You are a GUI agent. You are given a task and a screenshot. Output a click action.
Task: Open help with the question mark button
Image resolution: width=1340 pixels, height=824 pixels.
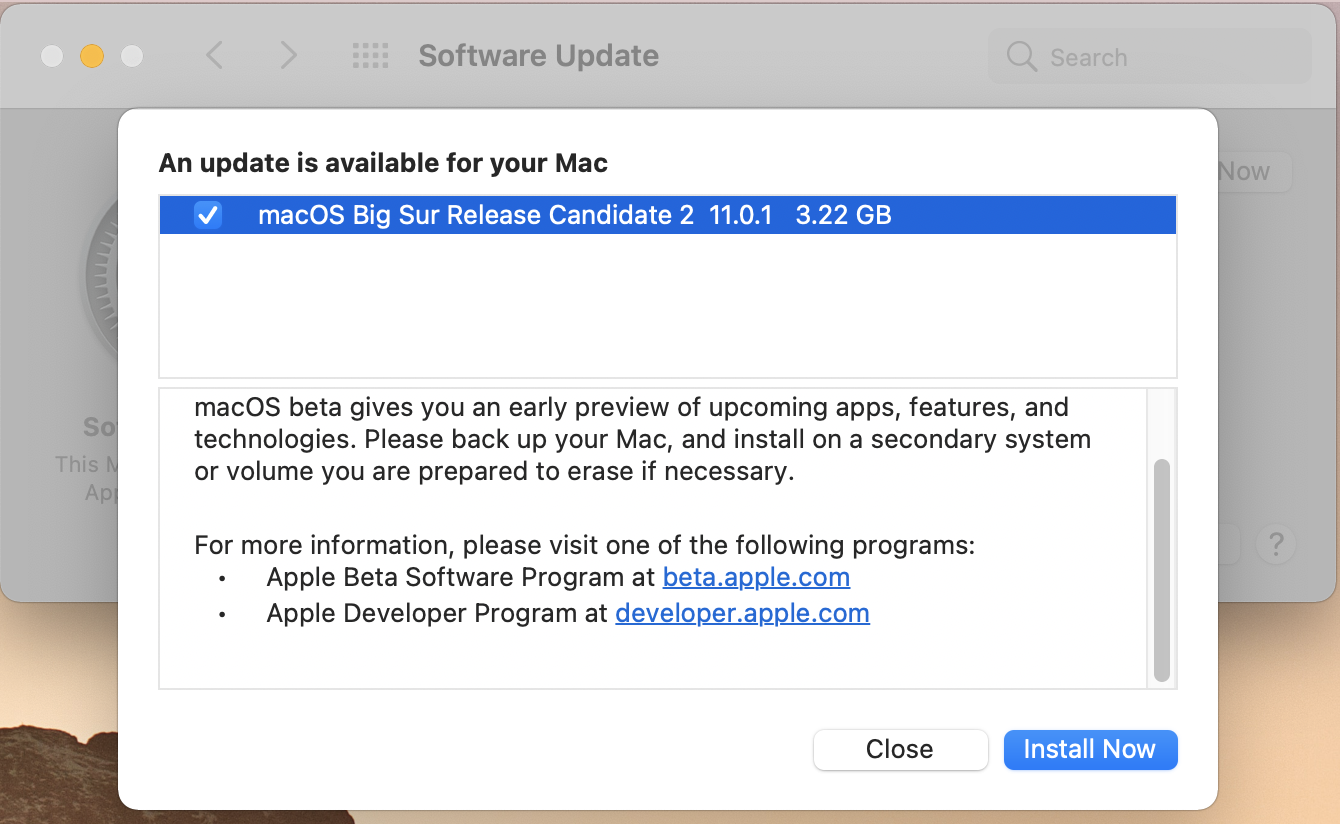(x=1276, y=545)
